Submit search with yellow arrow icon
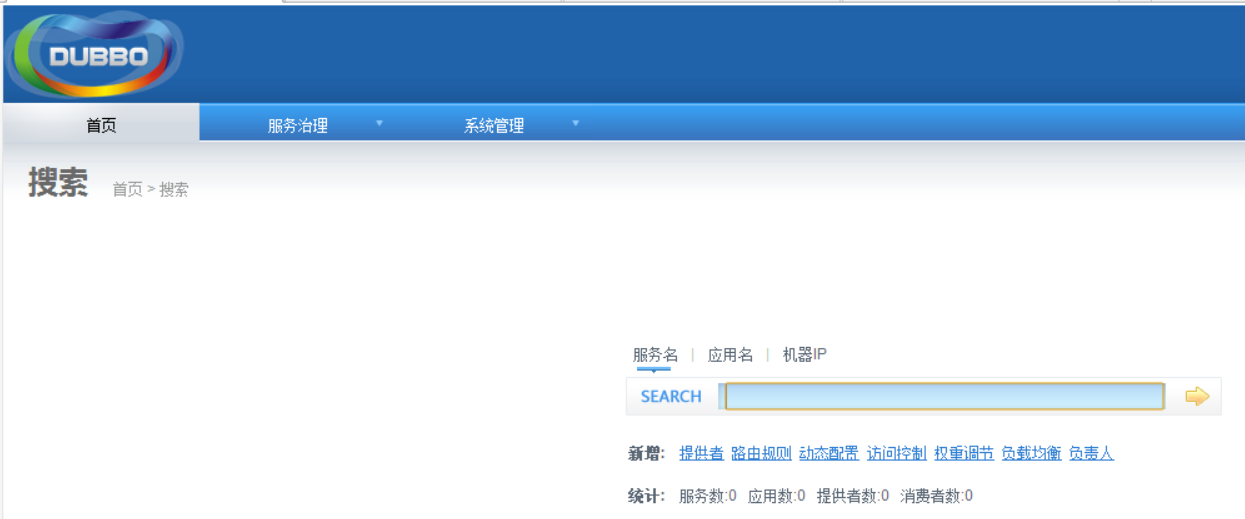 (1197, 397)
